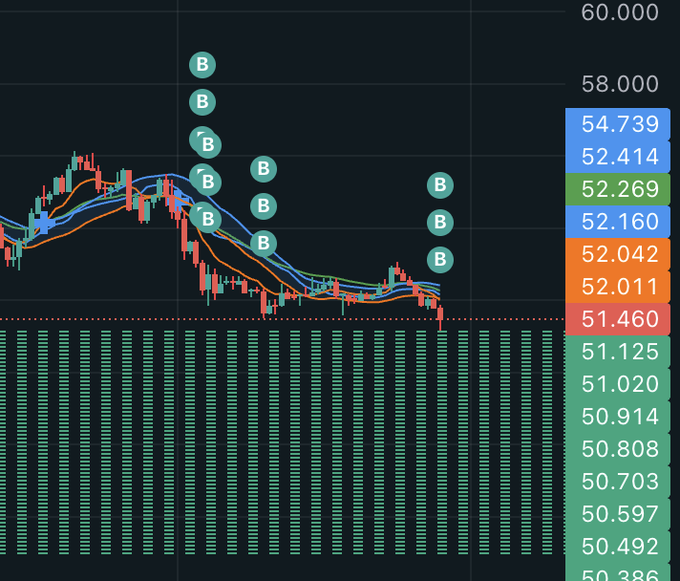Select middle B marker in middle group

(x=264, y=206)
